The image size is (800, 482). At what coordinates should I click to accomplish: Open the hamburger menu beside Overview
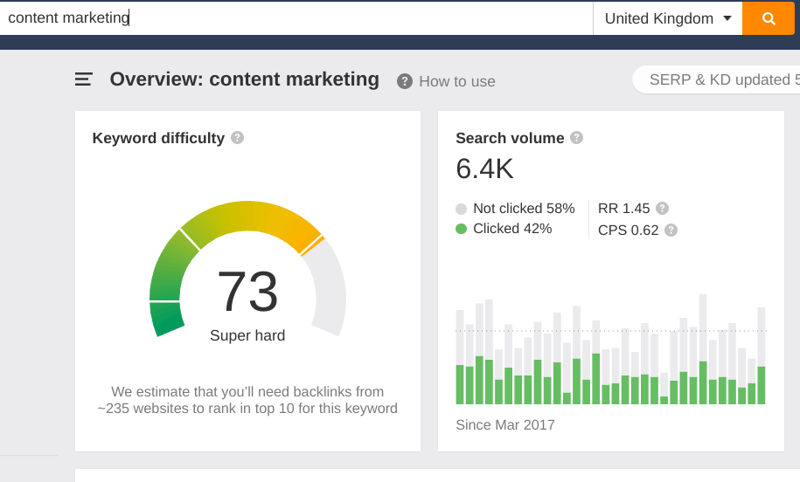(84, 79)
